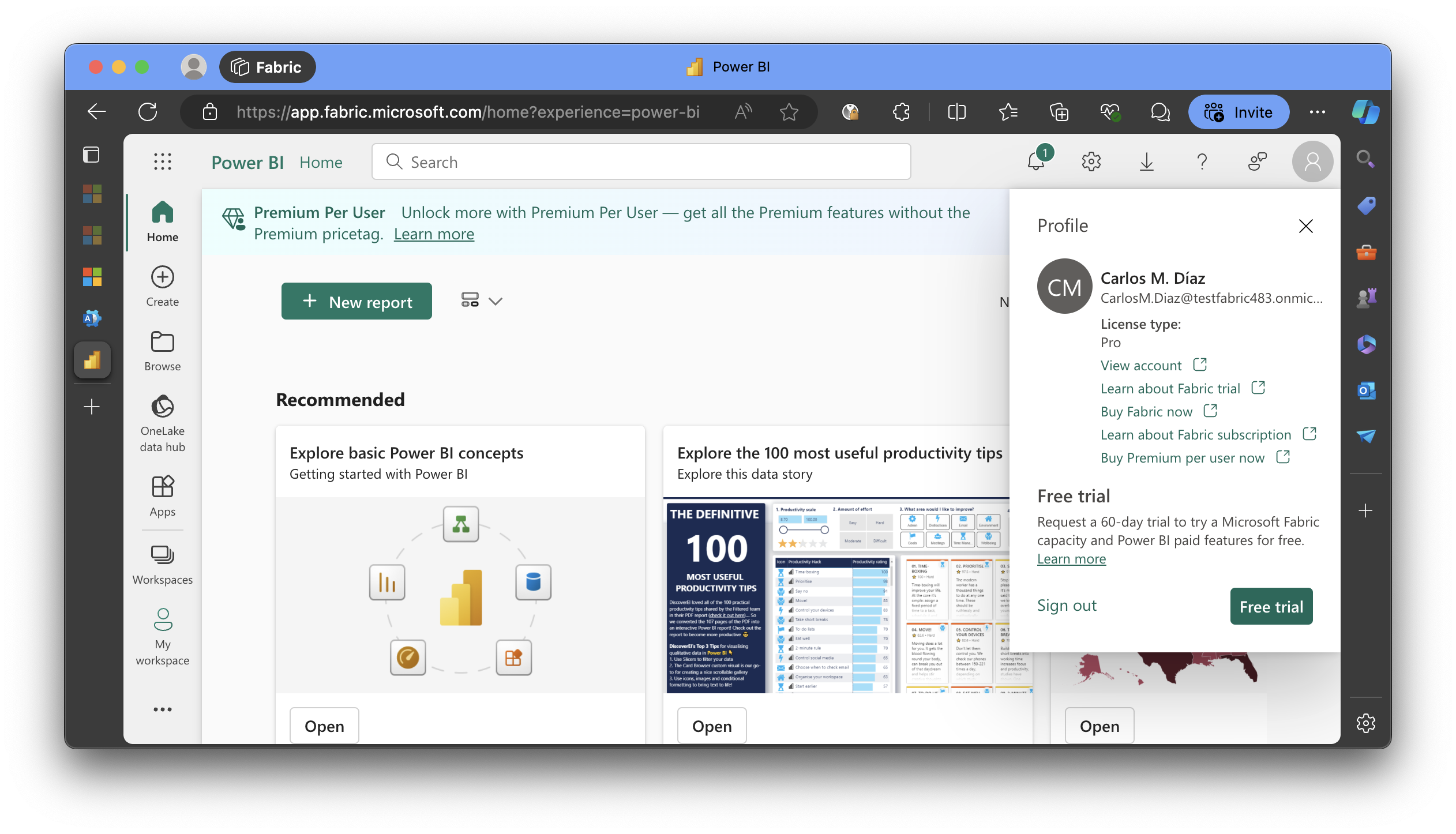
Task: Click the browser address bar URL
Action: point(467,112)
